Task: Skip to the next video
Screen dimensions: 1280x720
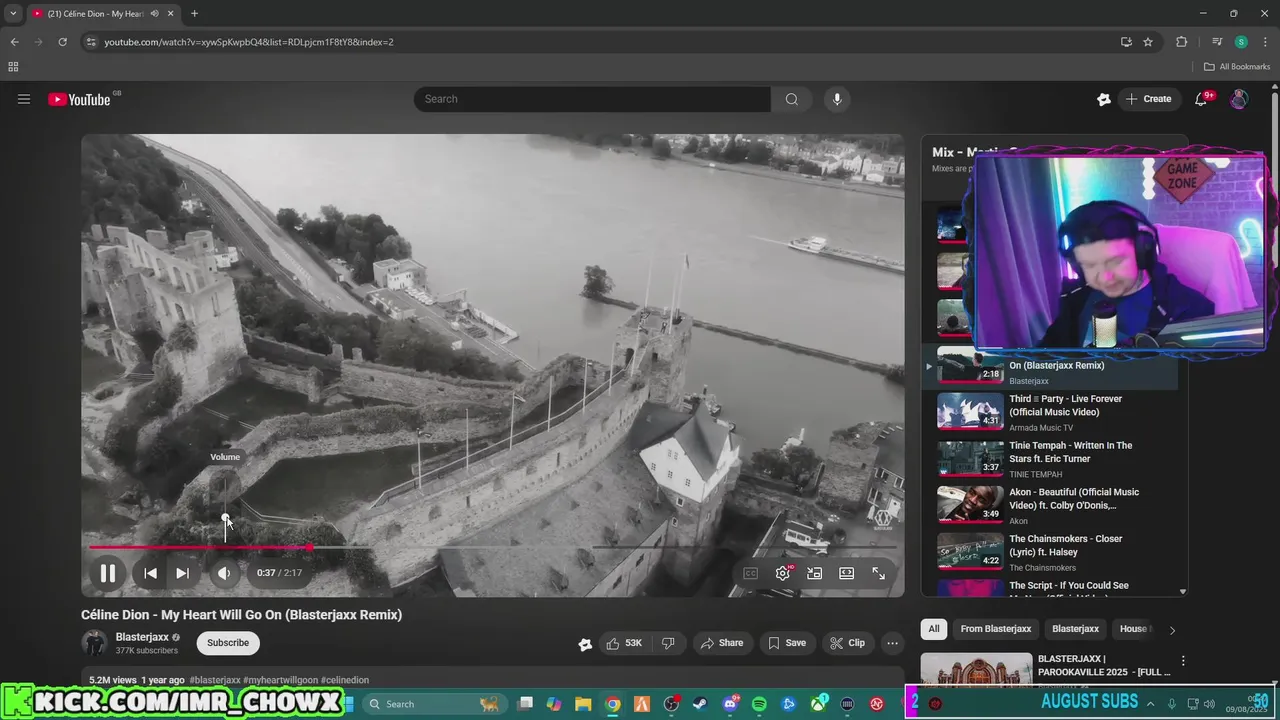Action: [182, 573]
